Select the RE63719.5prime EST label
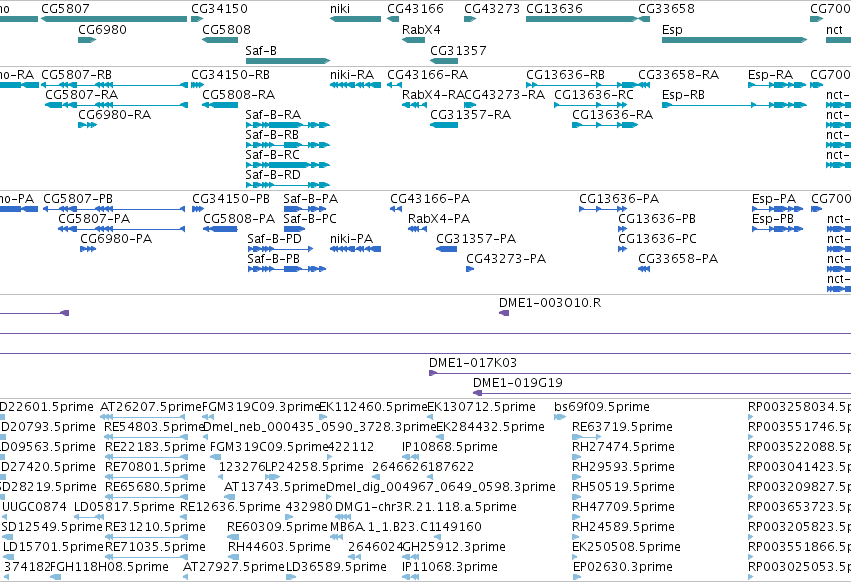Image resolution: width=851 pixels, height=582 pixels. click(x=623, y=427)
